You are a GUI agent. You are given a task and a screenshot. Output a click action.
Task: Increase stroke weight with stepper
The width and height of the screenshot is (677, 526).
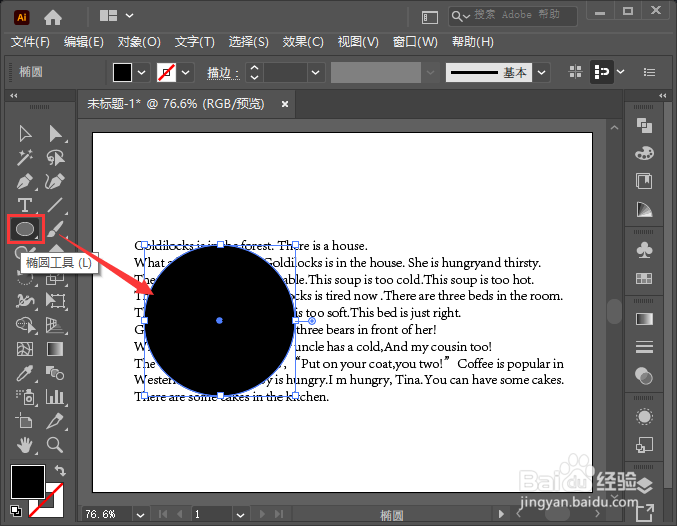tap(254, 67)
